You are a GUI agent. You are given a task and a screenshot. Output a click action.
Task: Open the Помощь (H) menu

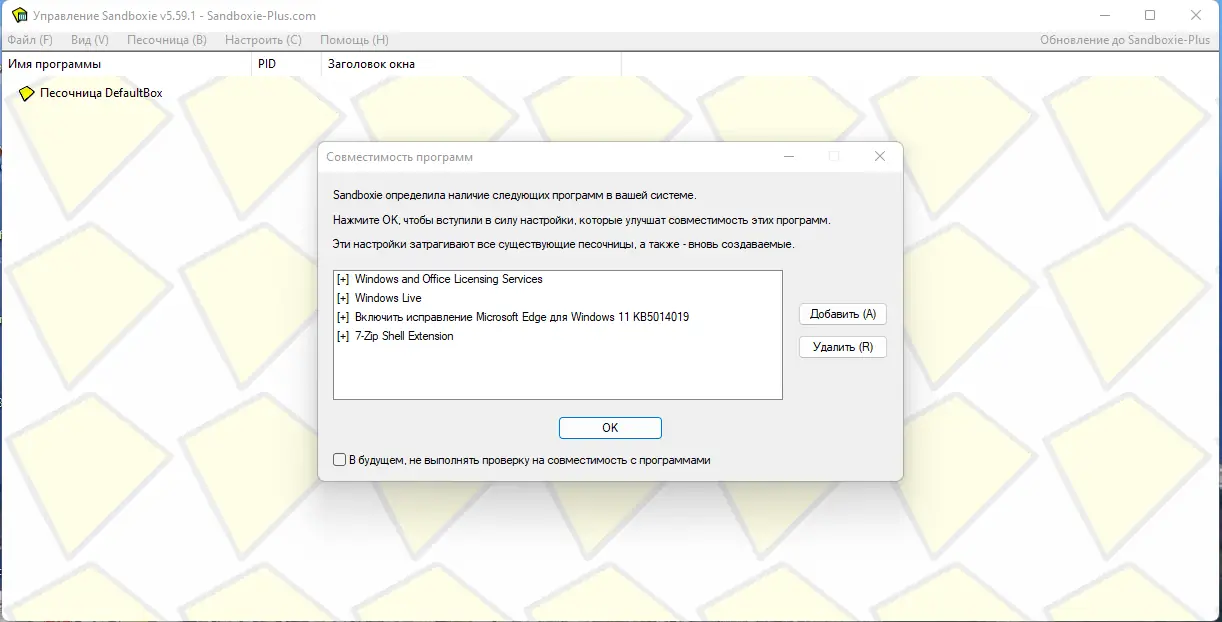click(354, 40)
